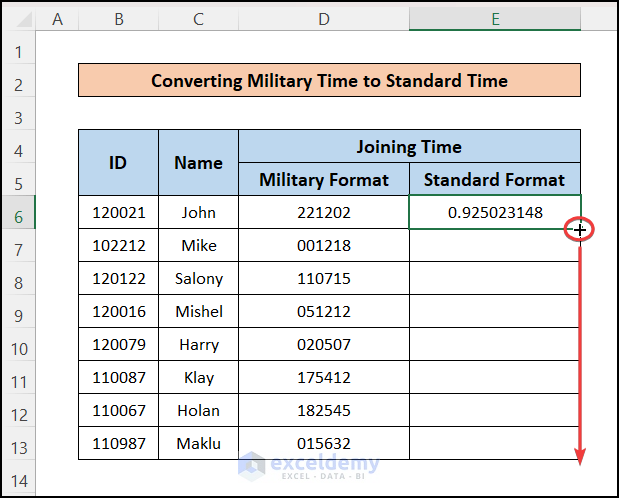Select column E header
Viewport: 619px width, 498px height.
pos(495,19)
